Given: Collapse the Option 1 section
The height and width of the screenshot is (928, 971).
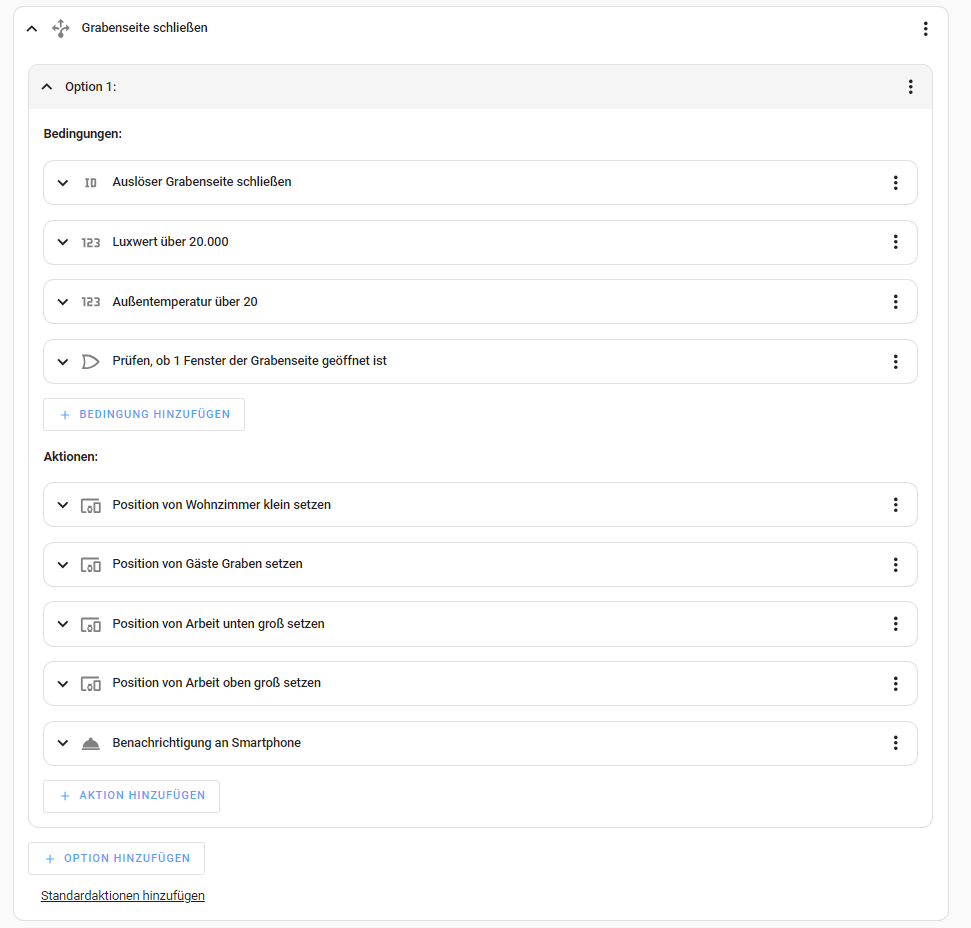Looking at the screenshot, I should 46,87.
